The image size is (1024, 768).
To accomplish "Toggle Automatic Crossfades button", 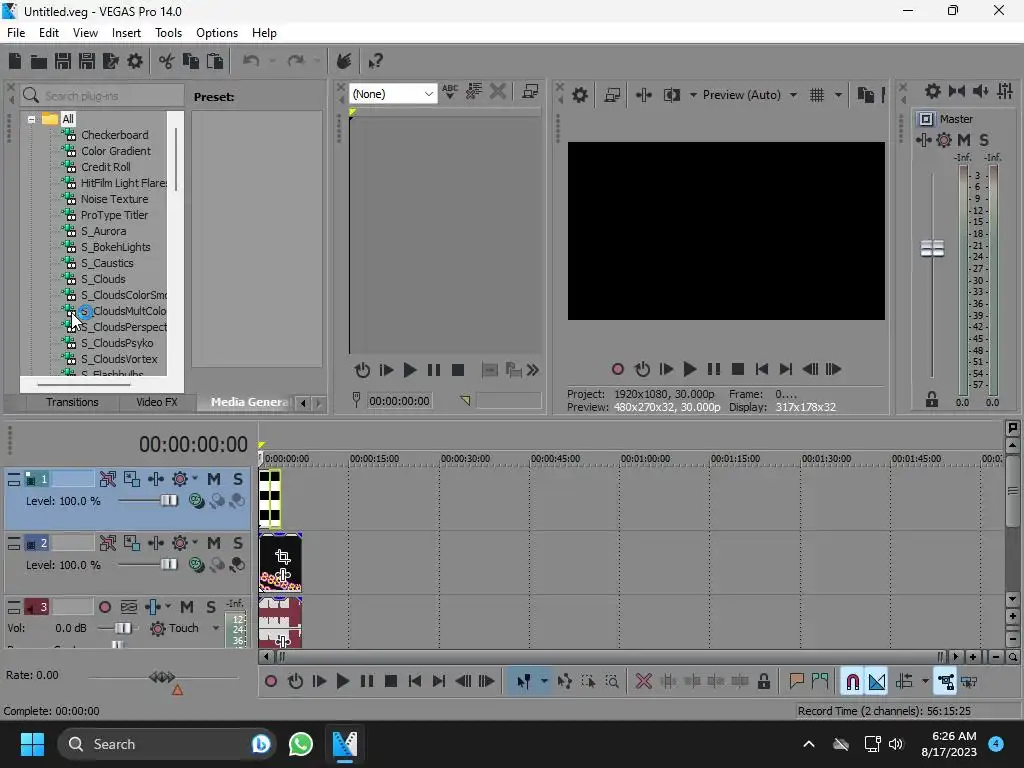I will click(x=876, y=682).
